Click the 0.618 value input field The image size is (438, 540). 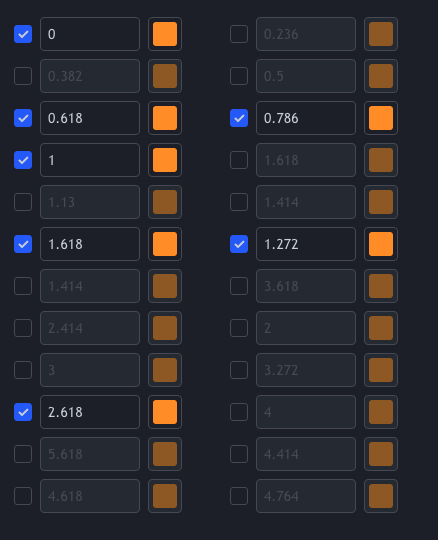(90, 118)
